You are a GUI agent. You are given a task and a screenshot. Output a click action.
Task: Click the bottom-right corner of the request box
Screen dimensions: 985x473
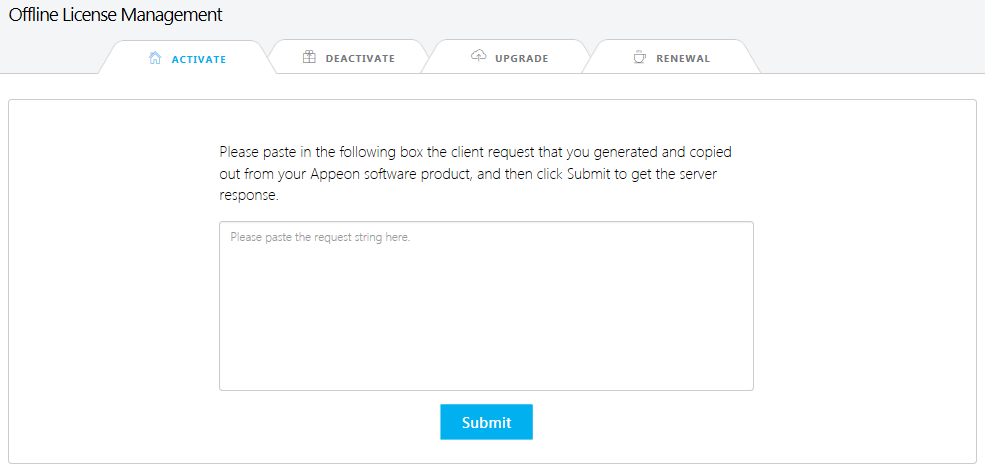pos(748,385)
